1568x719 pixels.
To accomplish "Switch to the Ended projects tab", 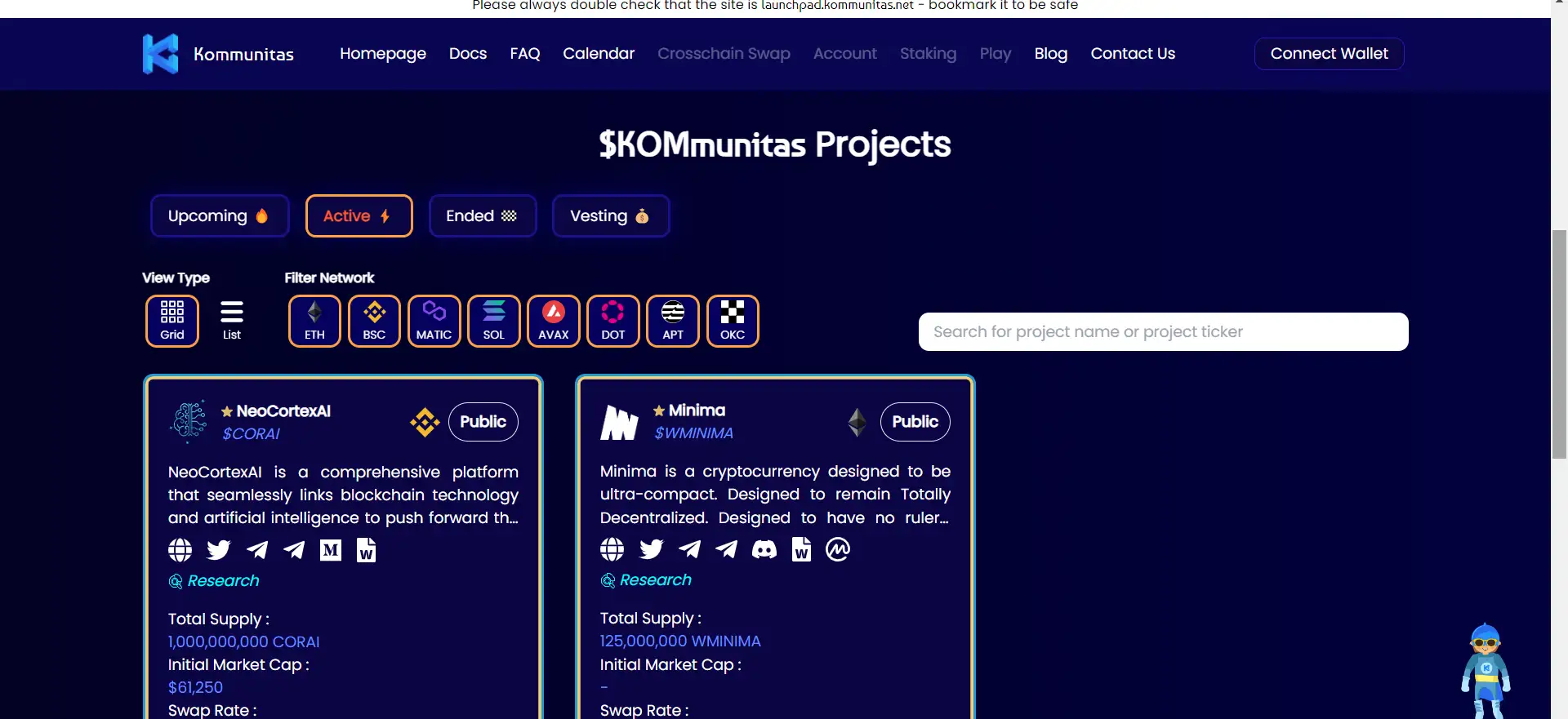I will click(482, 216).
